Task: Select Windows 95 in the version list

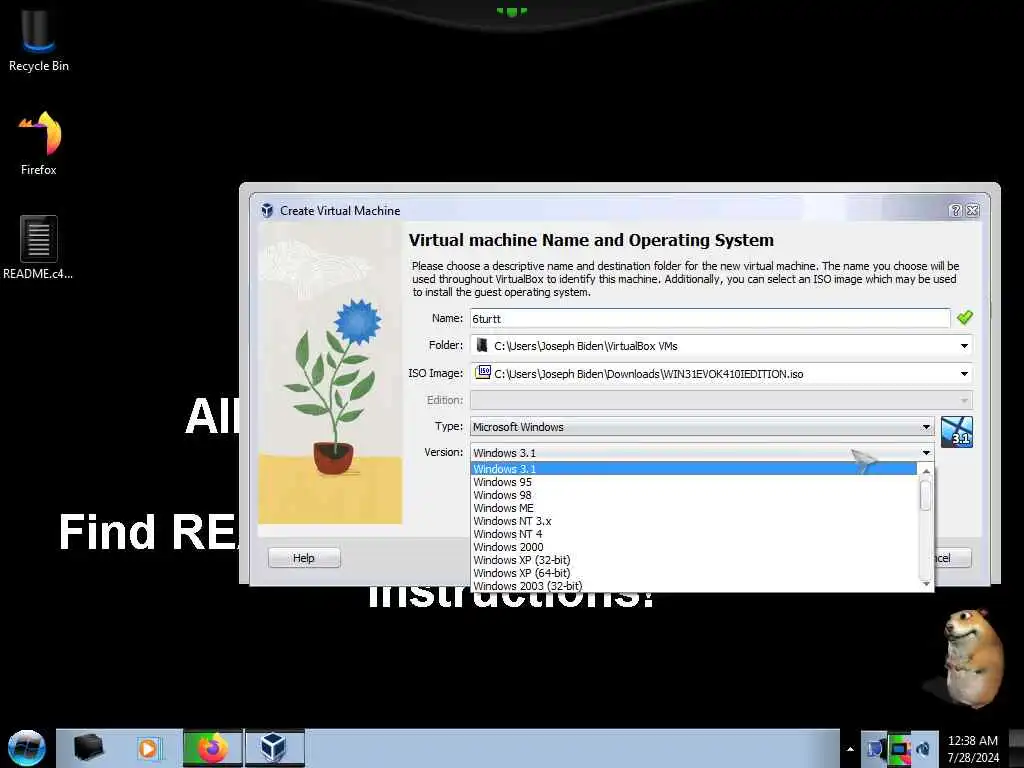Action: (x=694, y=482)
